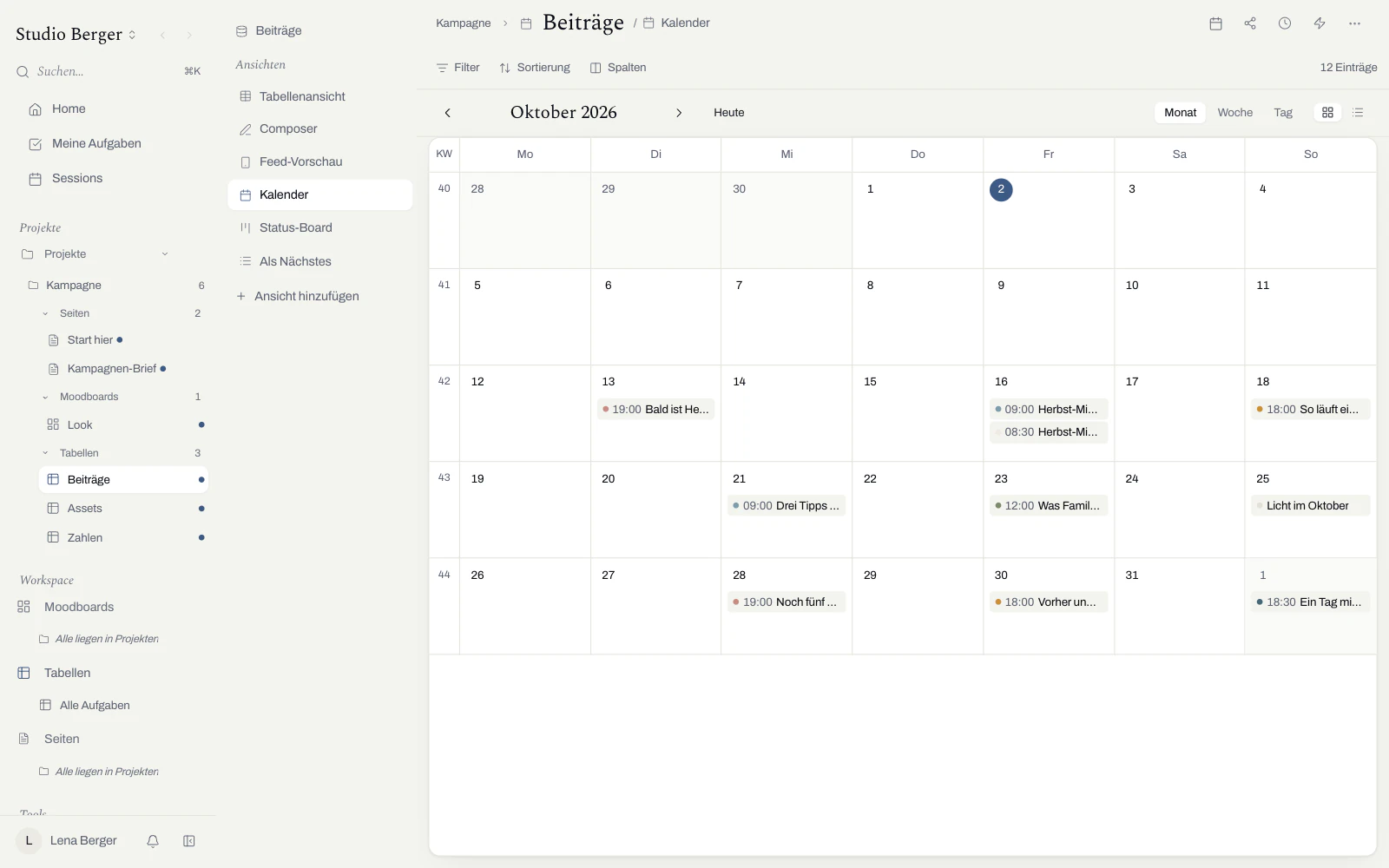Click the calendar icon in top toolbar

[1215, 23]
